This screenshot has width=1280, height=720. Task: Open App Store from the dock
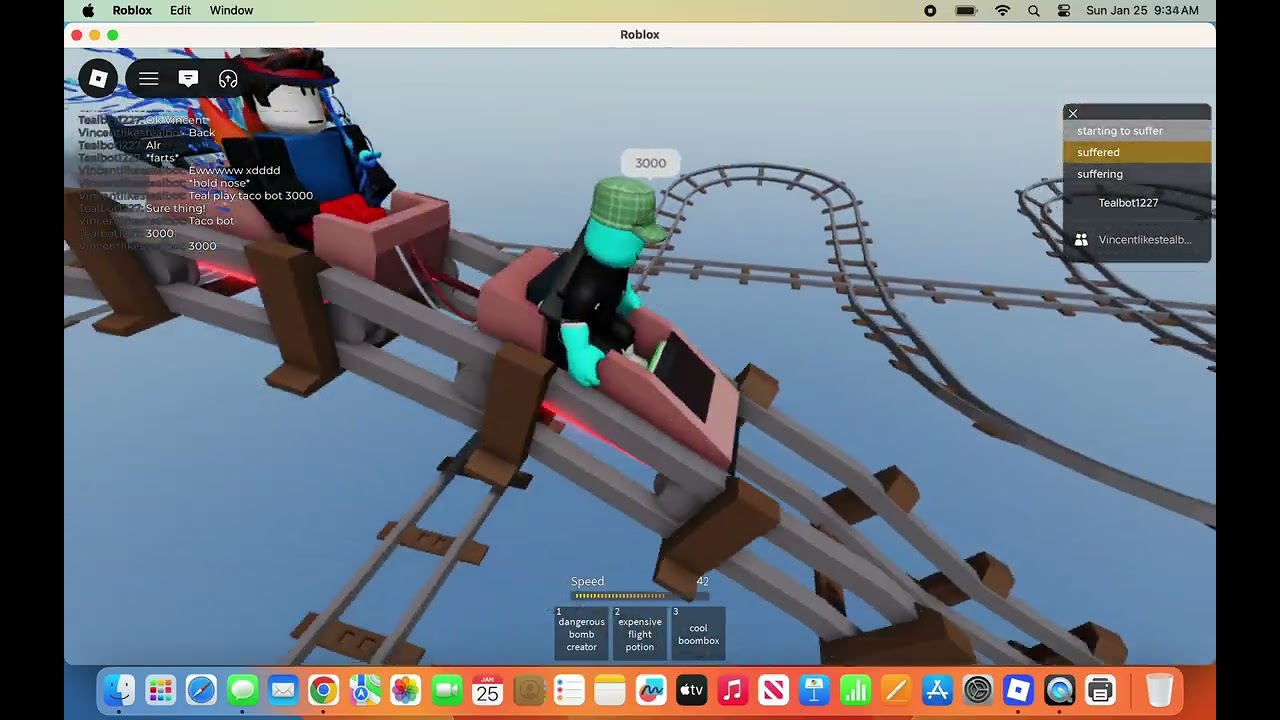coord(937,690)
